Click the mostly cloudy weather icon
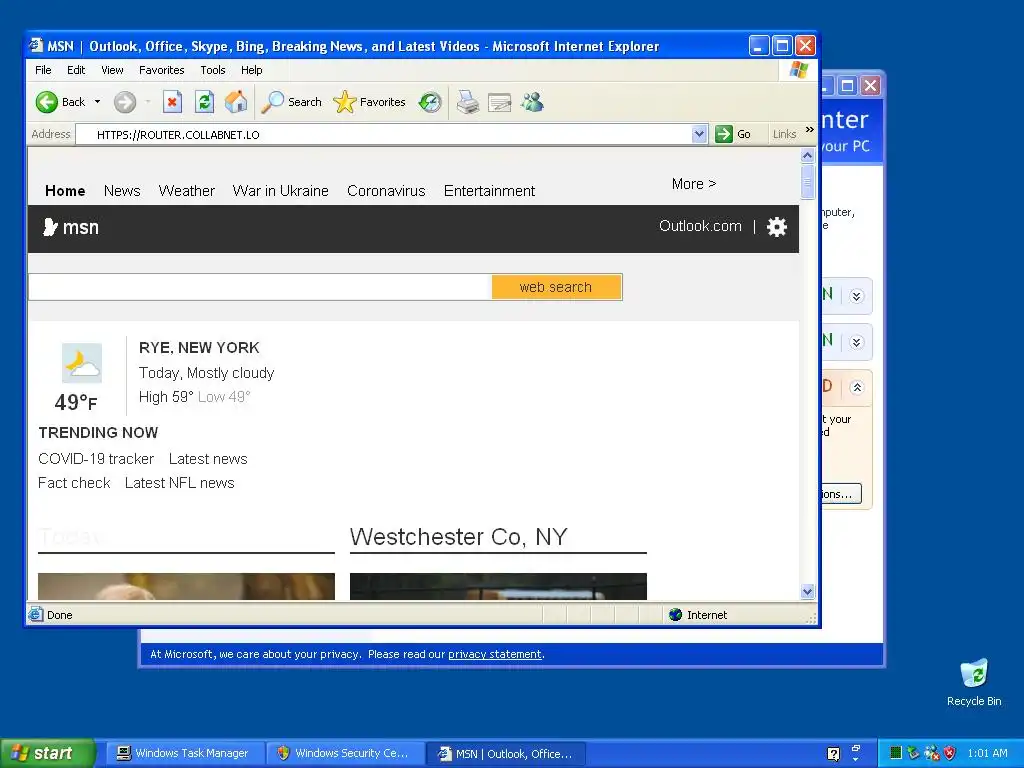The image size is (1024, 768). click(82, 363)
